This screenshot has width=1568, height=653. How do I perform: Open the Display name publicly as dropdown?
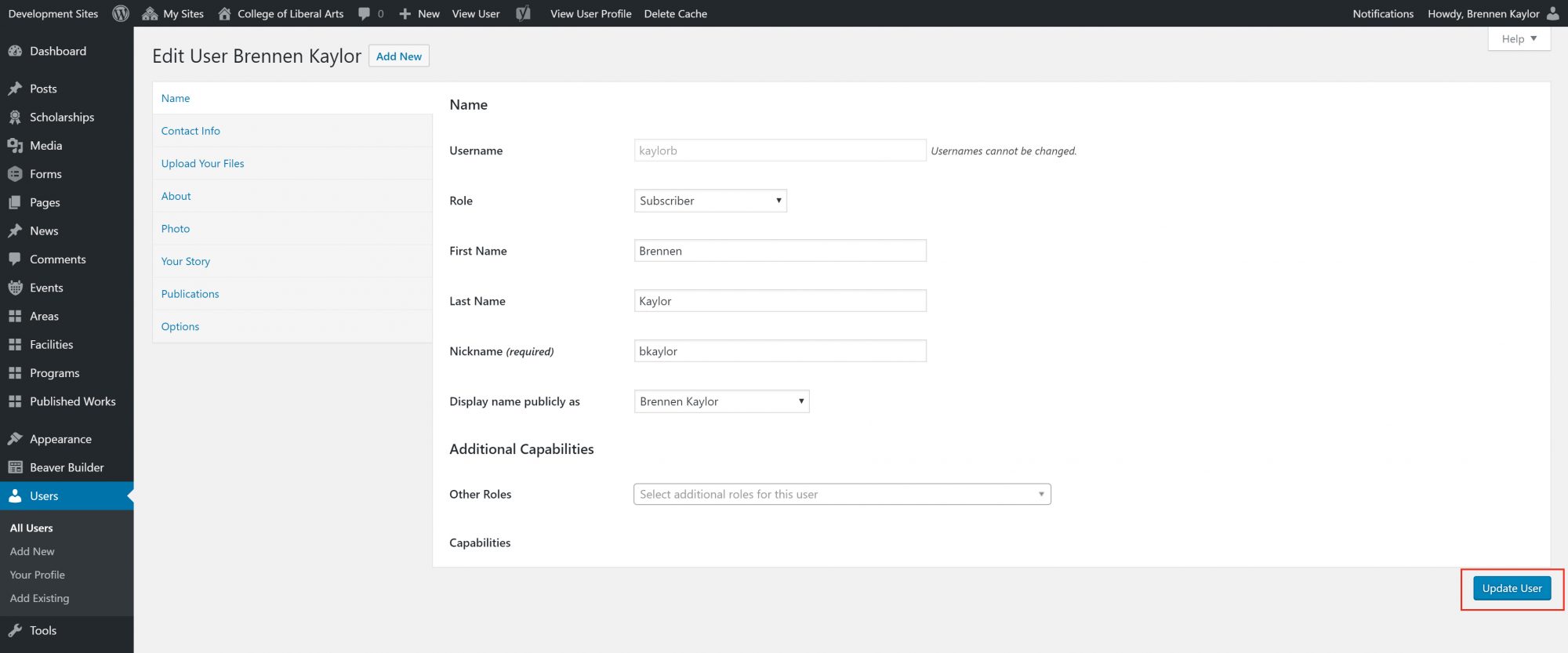721,401
